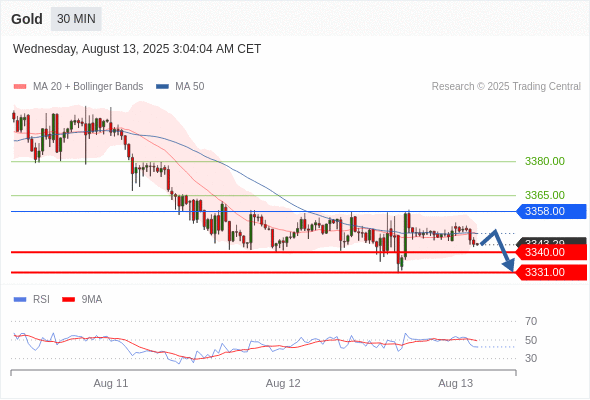Click the blue downward forecast arrow
Image resolution: width=590 pixels, height=400 pixels.
coord(498,250)
